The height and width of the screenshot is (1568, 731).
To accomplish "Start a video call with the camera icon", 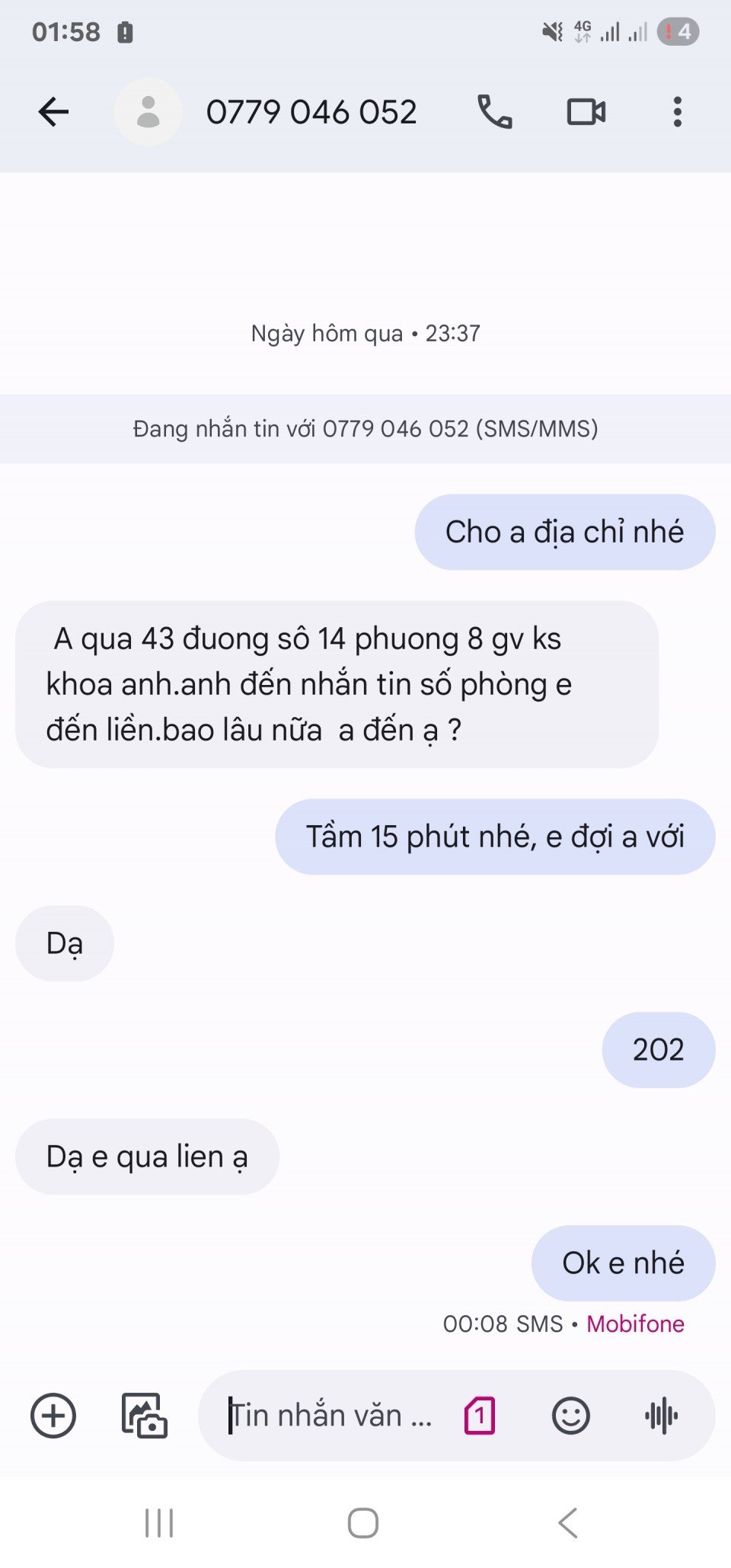I will click(586, 112).
